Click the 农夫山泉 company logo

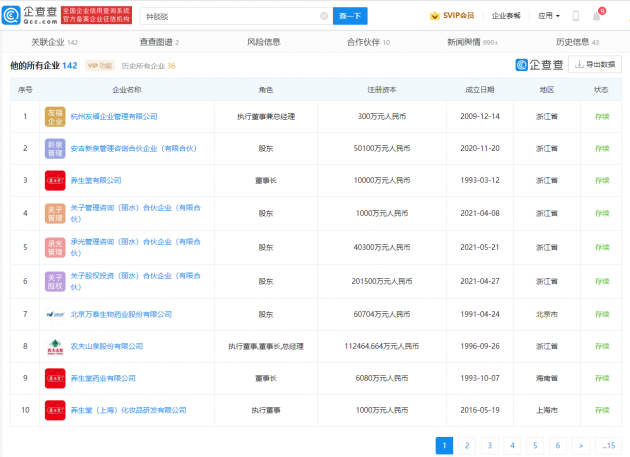55,348
